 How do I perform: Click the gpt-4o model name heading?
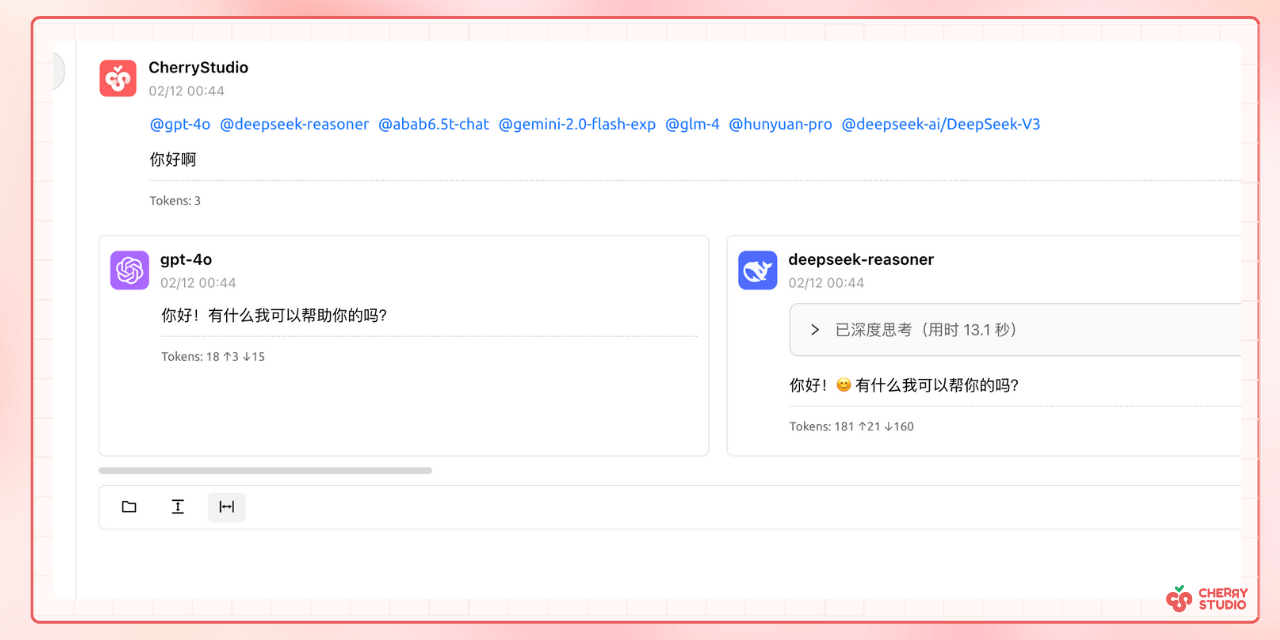pos(186,260)
